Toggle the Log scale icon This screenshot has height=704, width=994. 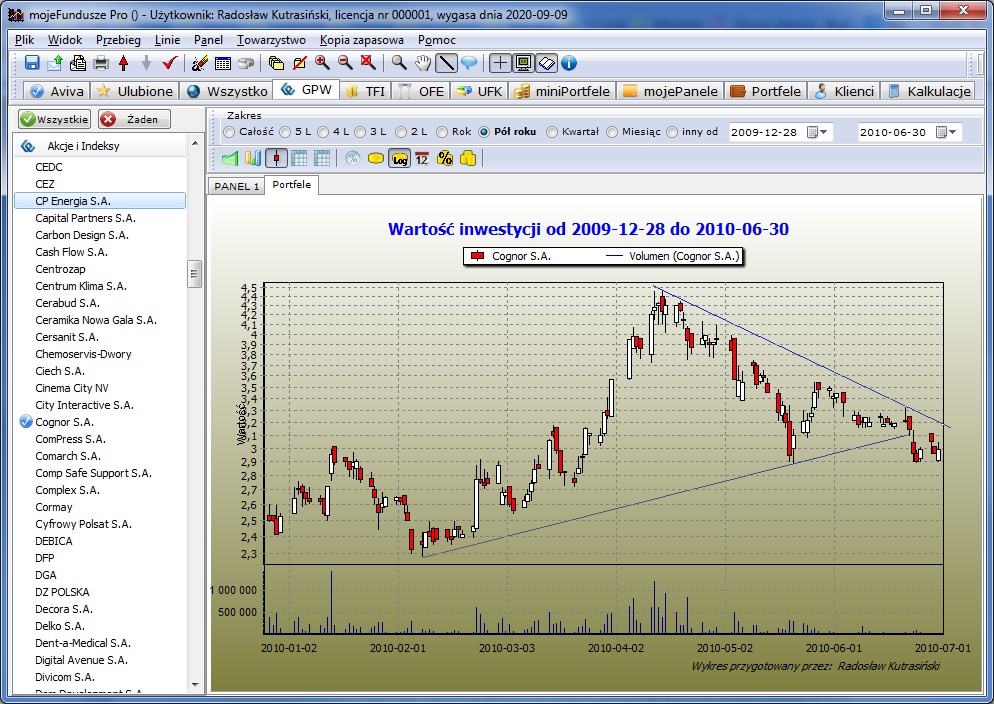point(399,158)
